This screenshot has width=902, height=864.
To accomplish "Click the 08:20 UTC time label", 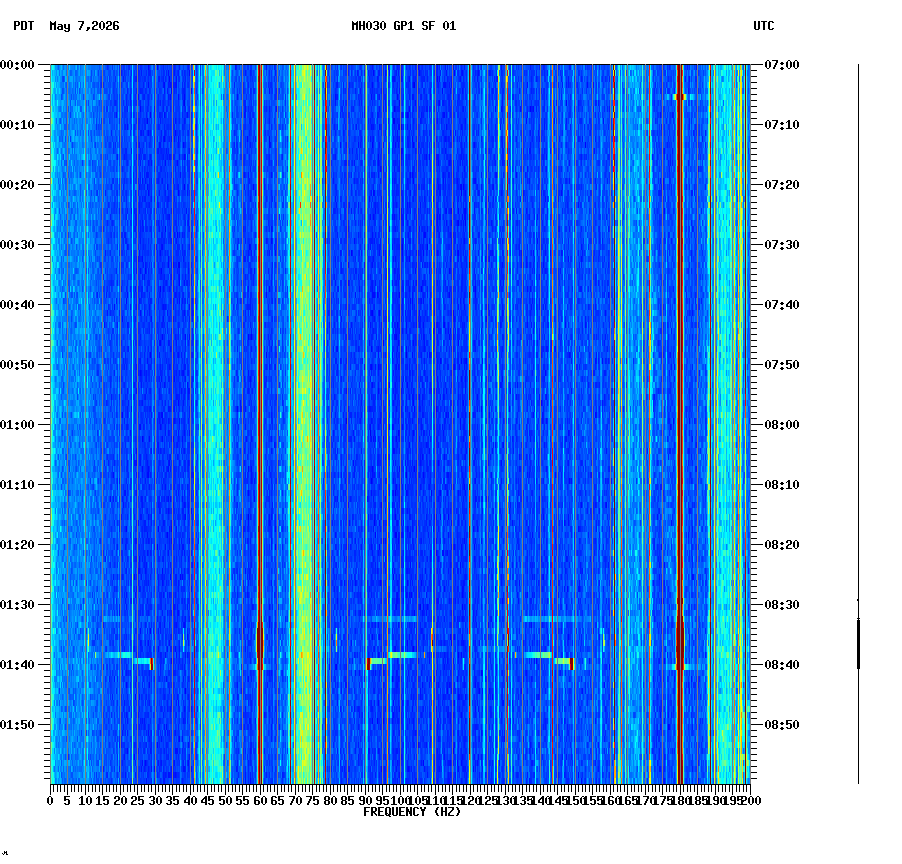I will click(x=782, y=545).
